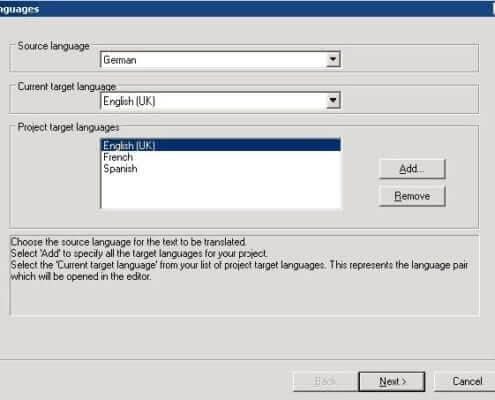This screenshot has height=400, width=495.
Task: Click the greyed-out Back button
Action: point(325,381)
